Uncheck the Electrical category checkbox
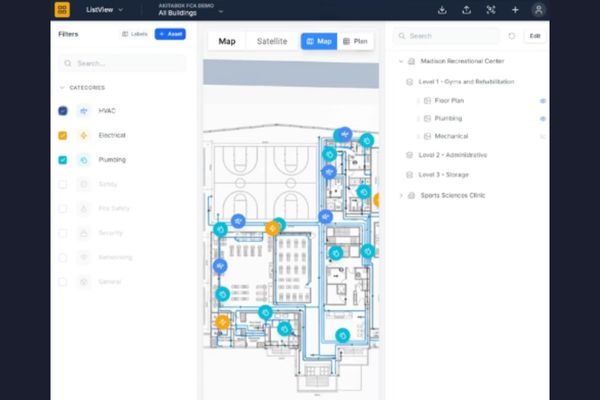Viewport: 600px width, 400px height. coord(63,135)
